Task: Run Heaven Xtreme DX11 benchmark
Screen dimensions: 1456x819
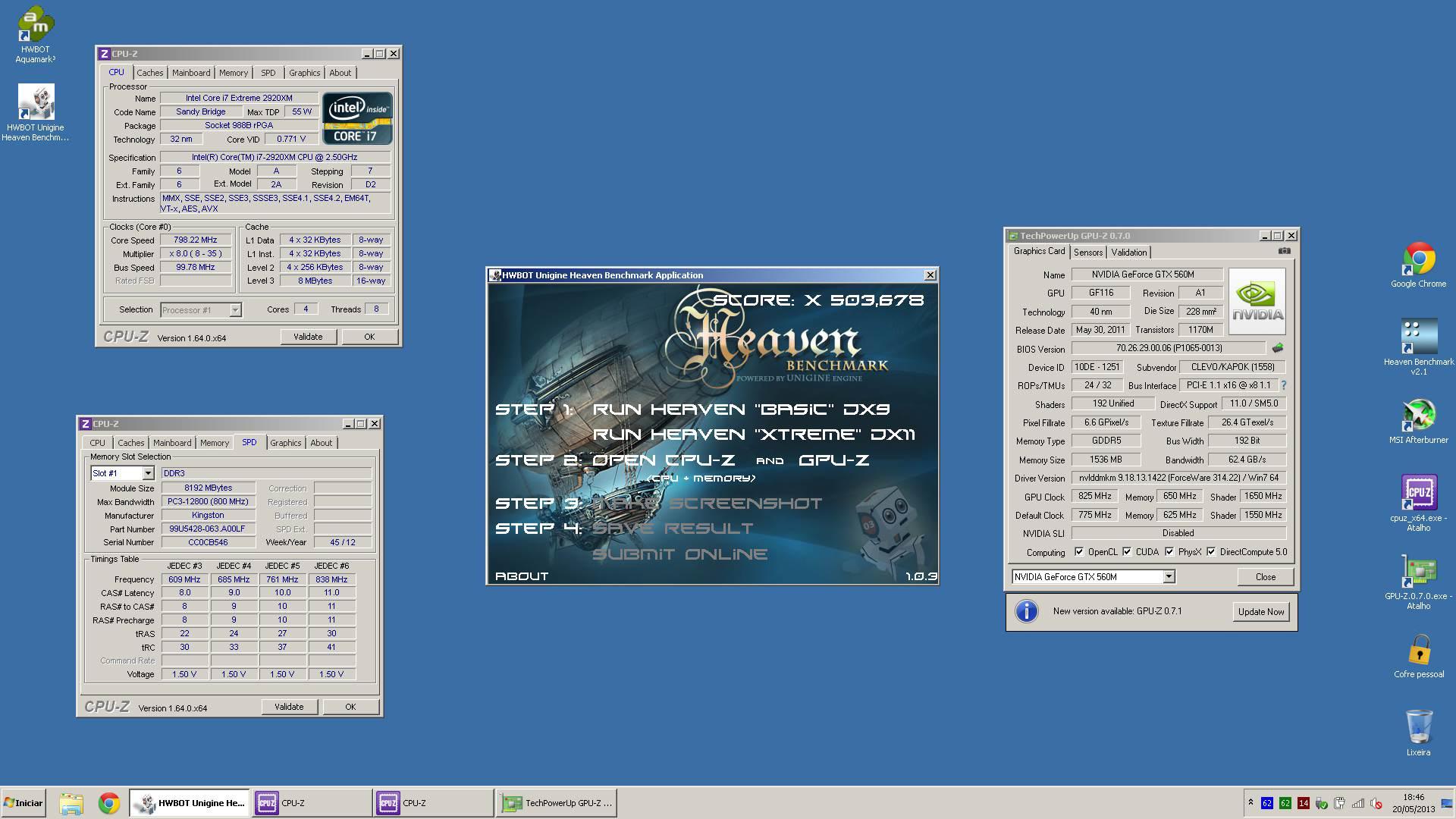Action: (754, 435)
